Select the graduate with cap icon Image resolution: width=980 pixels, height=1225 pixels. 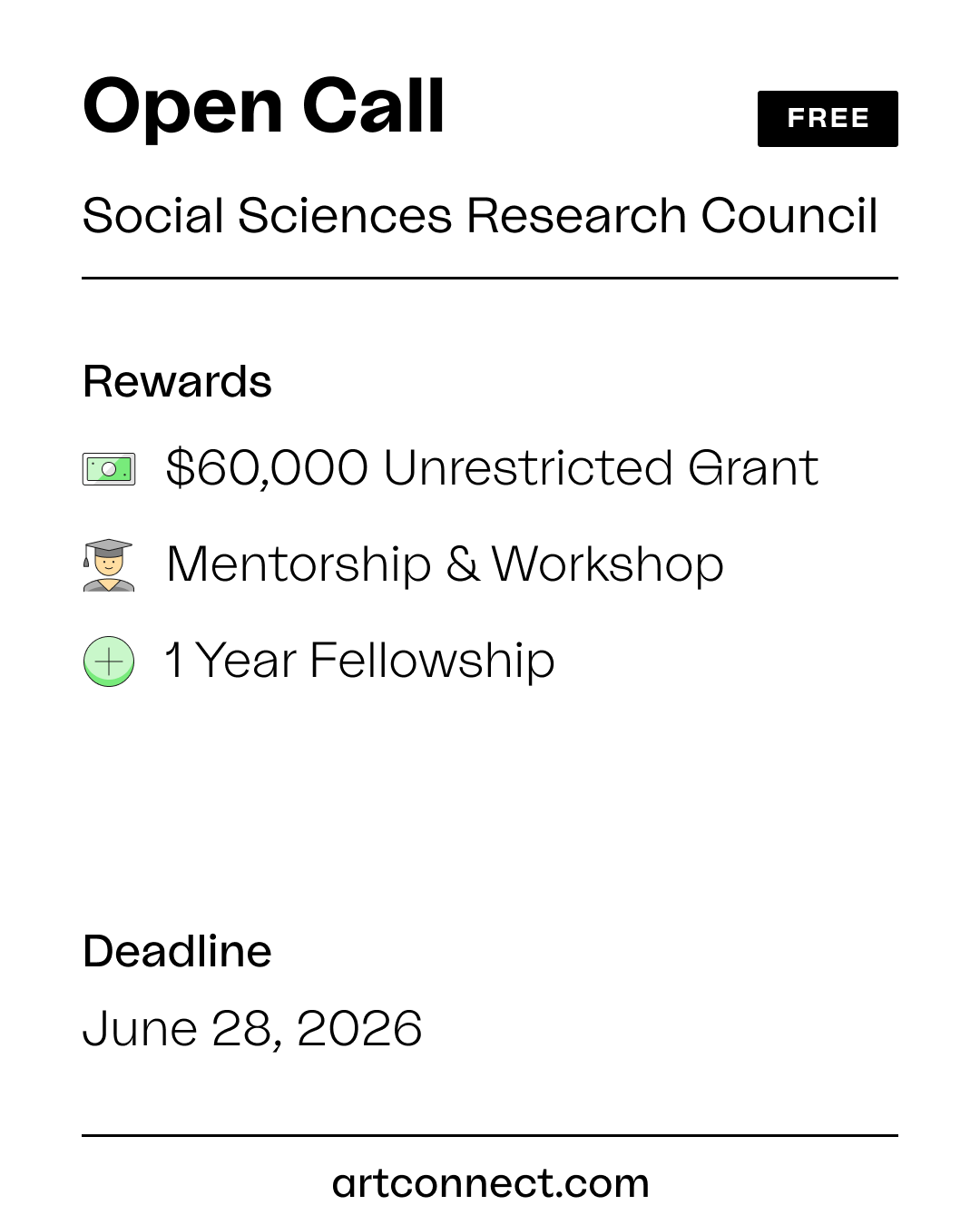109,565
